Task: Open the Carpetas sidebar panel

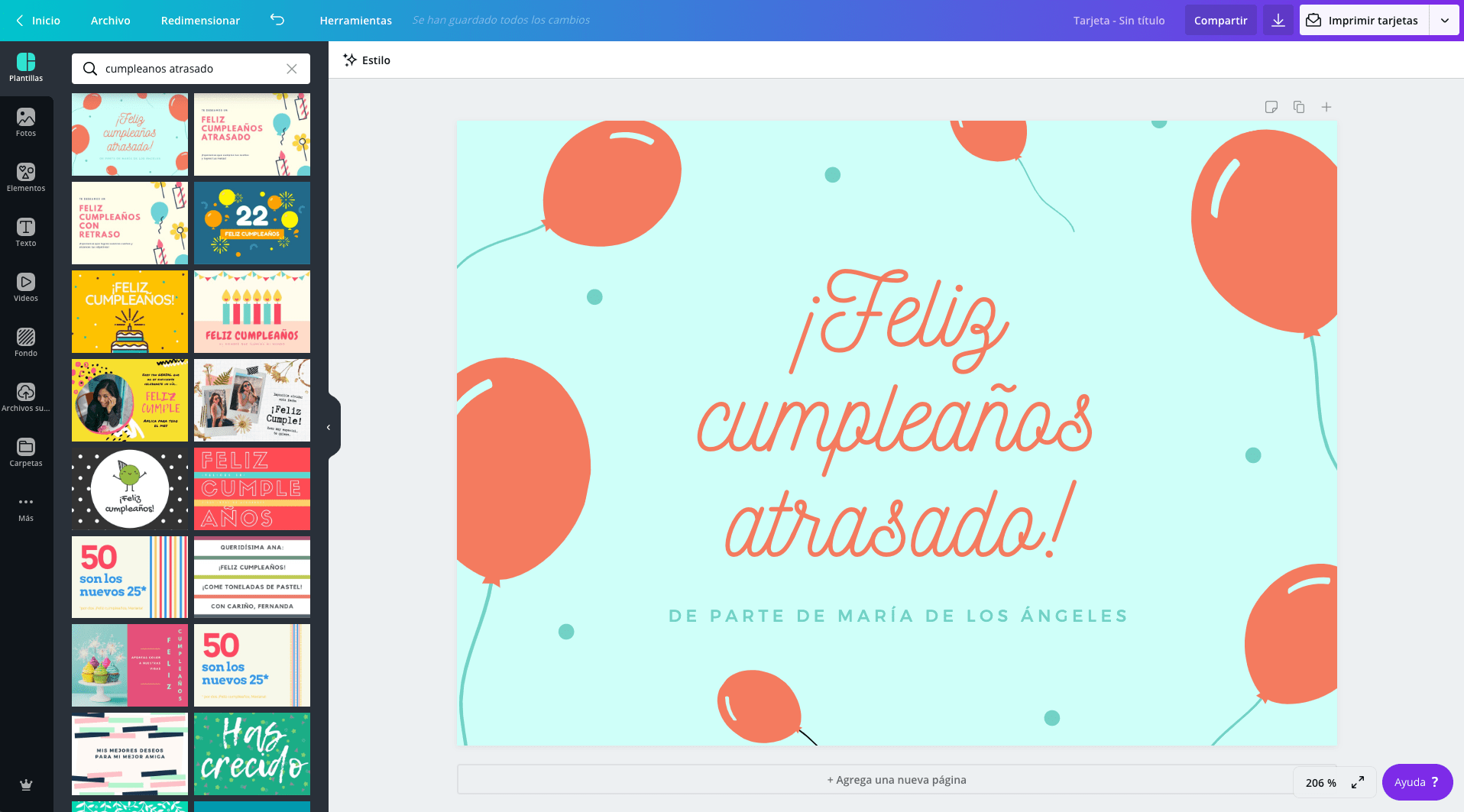Action: click(26, 453)
